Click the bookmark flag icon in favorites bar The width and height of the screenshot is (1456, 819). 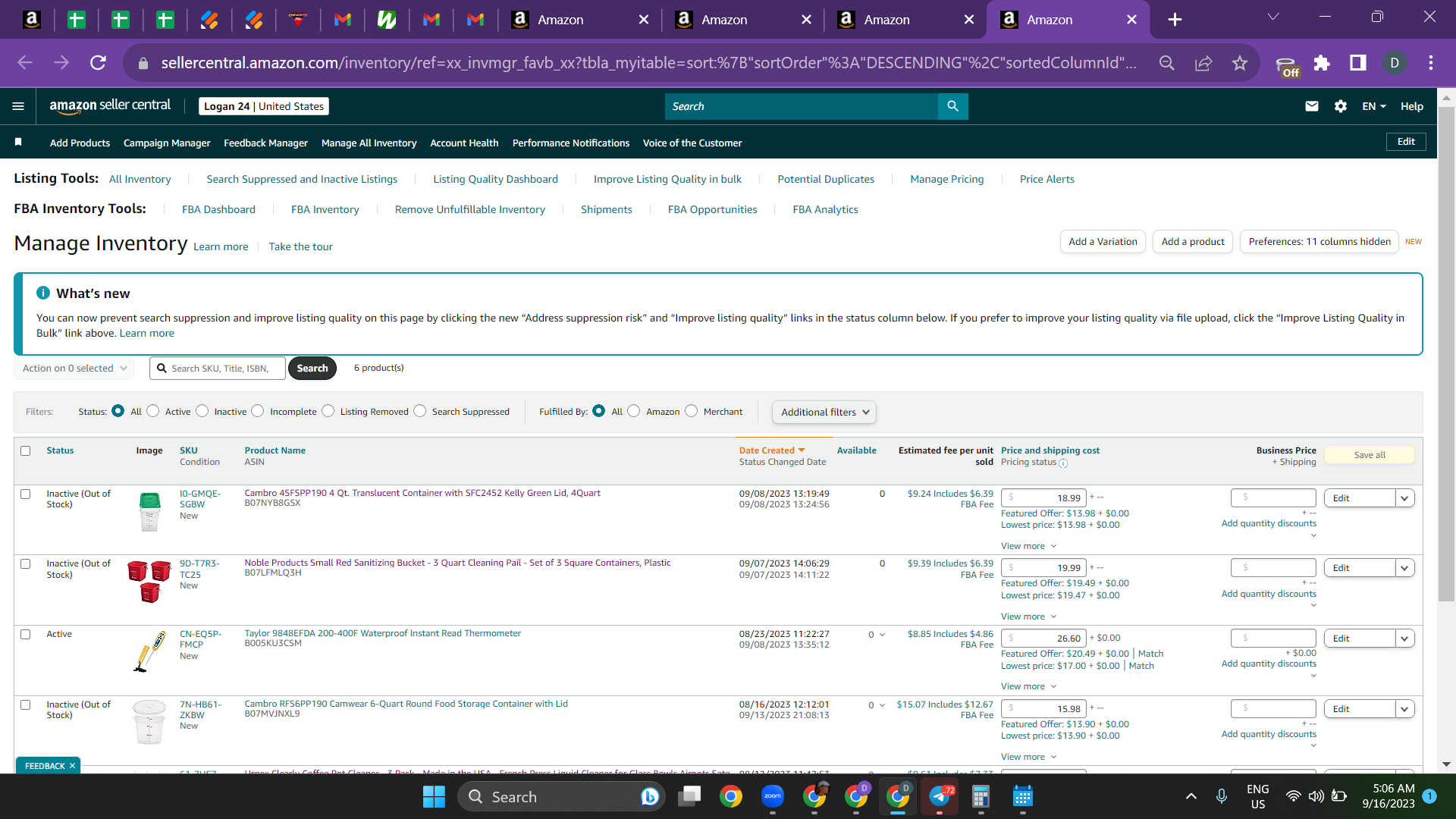click(18, 142)
